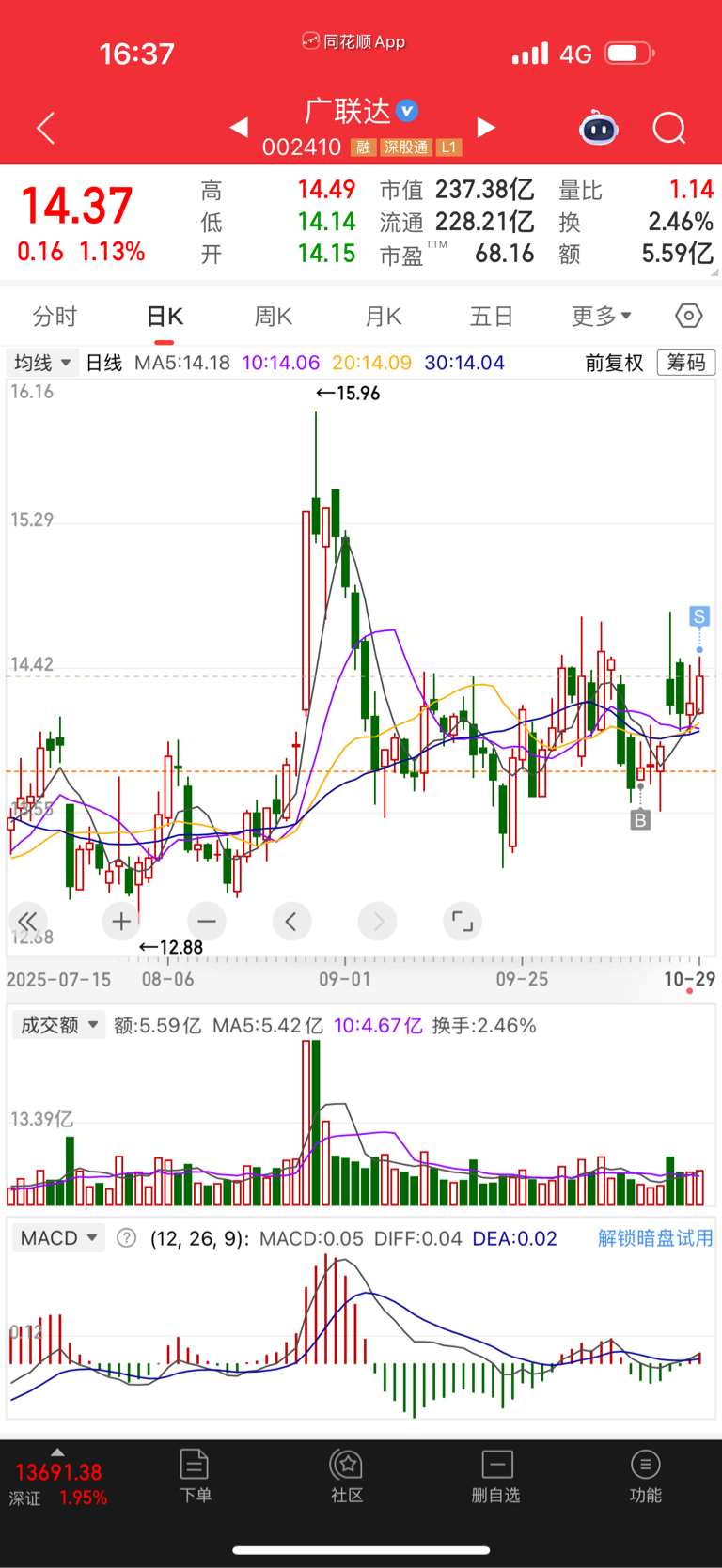Tap the 同花顺App title in status bar
722x1568 pixels.
pos(353,41)
